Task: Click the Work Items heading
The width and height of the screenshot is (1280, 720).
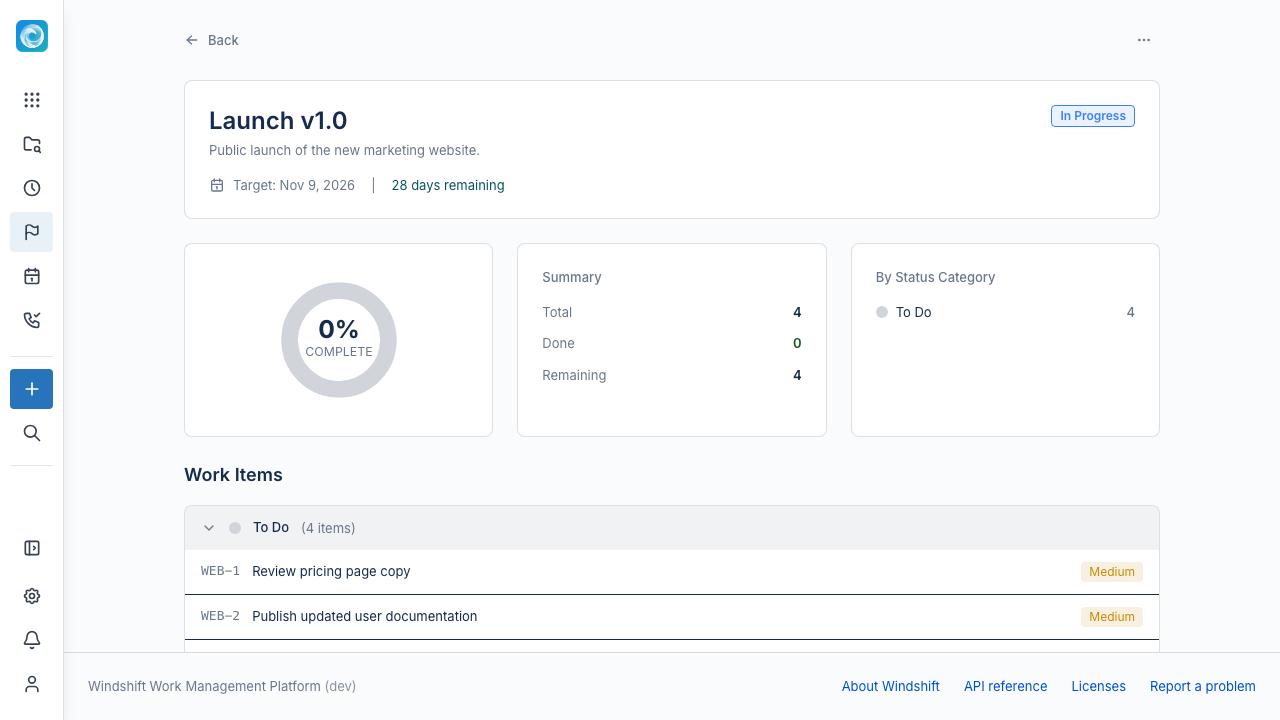Action: pyautogui.click(x=233, y=475)
